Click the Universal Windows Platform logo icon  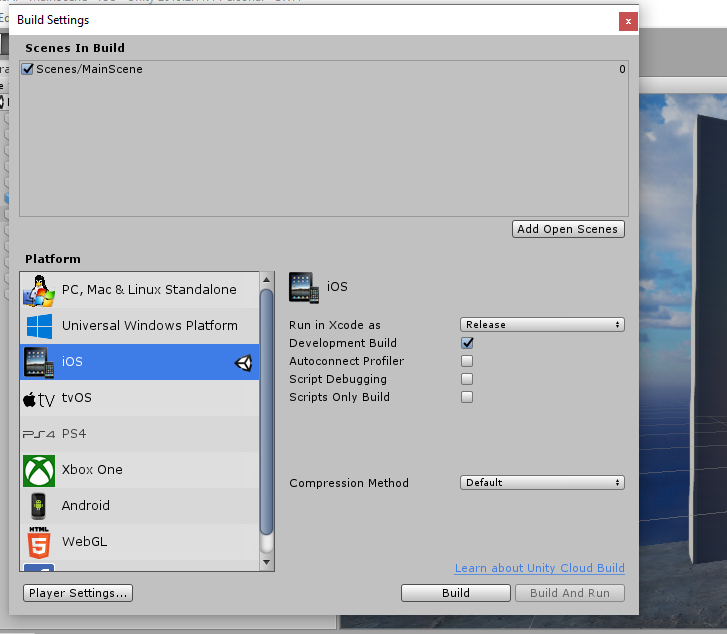[39, 326]
